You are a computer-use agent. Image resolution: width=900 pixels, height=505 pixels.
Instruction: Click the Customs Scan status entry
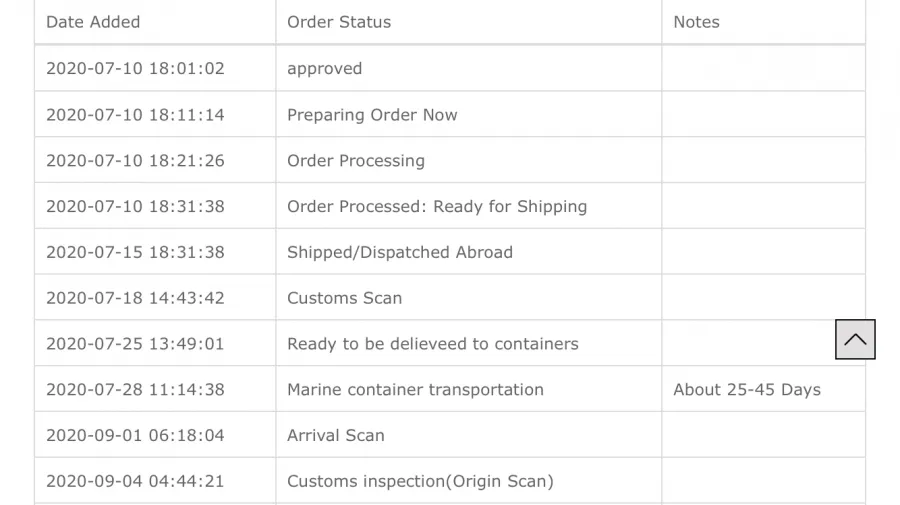point(344,298)
